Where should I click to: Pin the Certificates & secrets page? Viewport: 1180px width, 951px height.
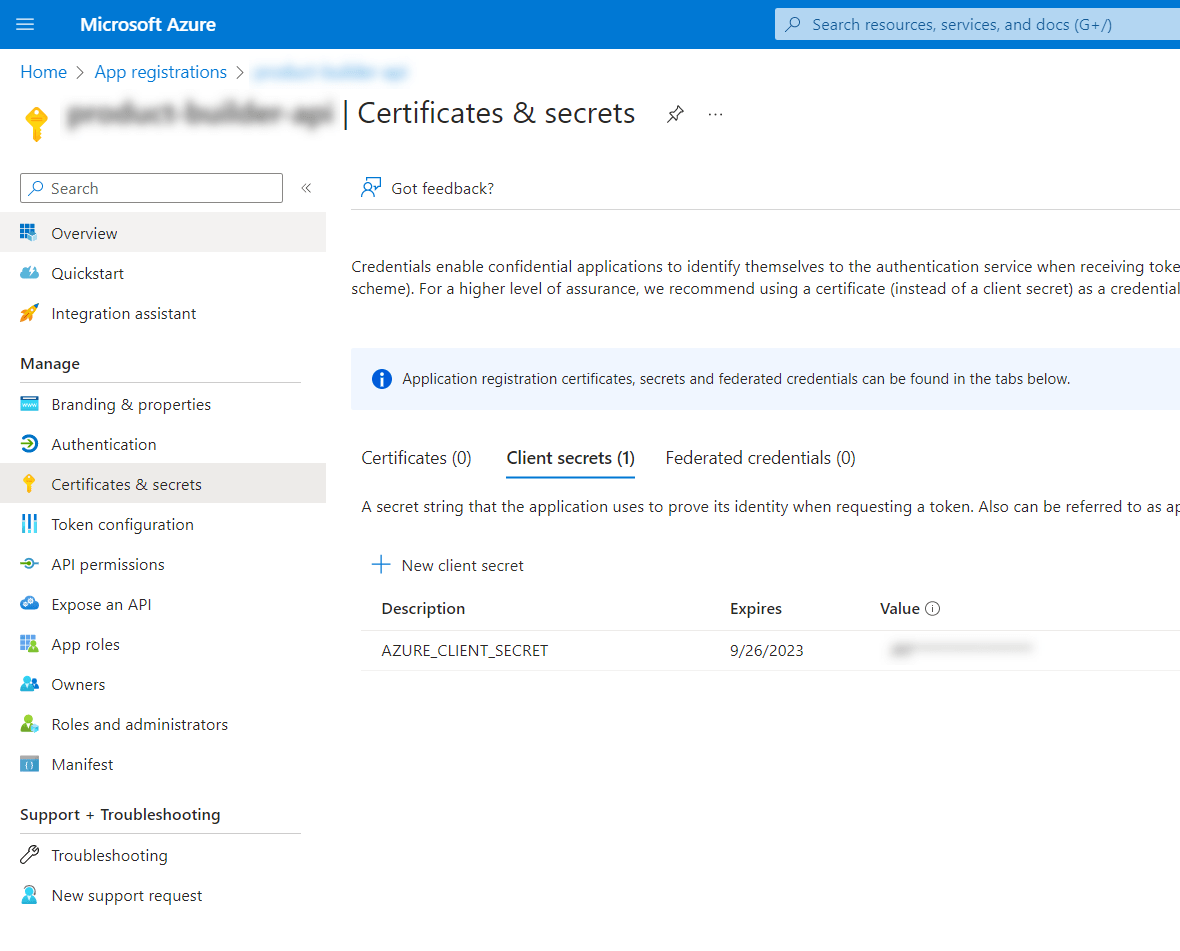point(675,114)
